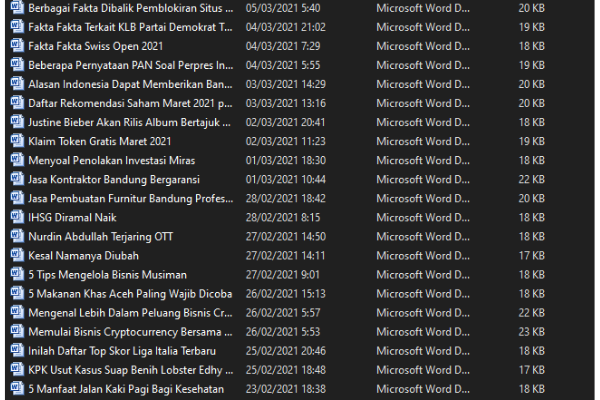Click file name Memulai Bisnis Cryptocurrency Bersama
This screenshot has height=400, width=600.
130,332
